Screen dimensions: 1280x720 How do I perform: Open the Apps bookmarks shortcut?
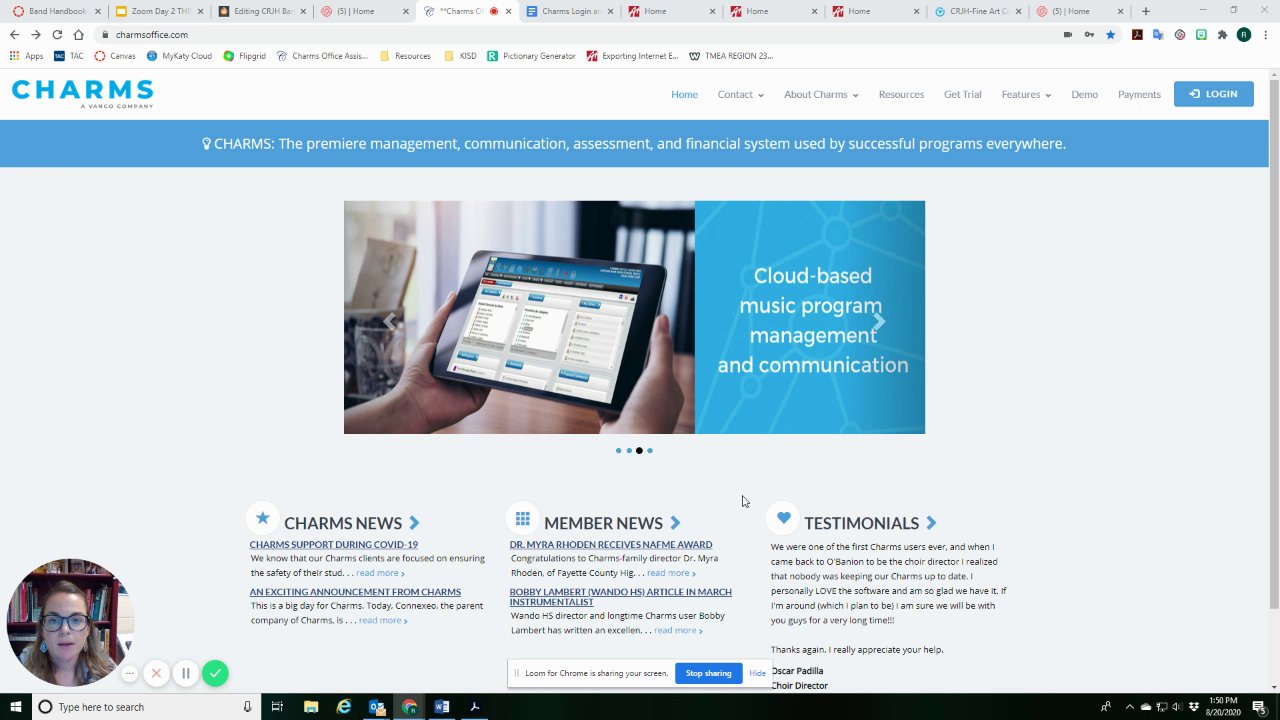tap(27, 56)
